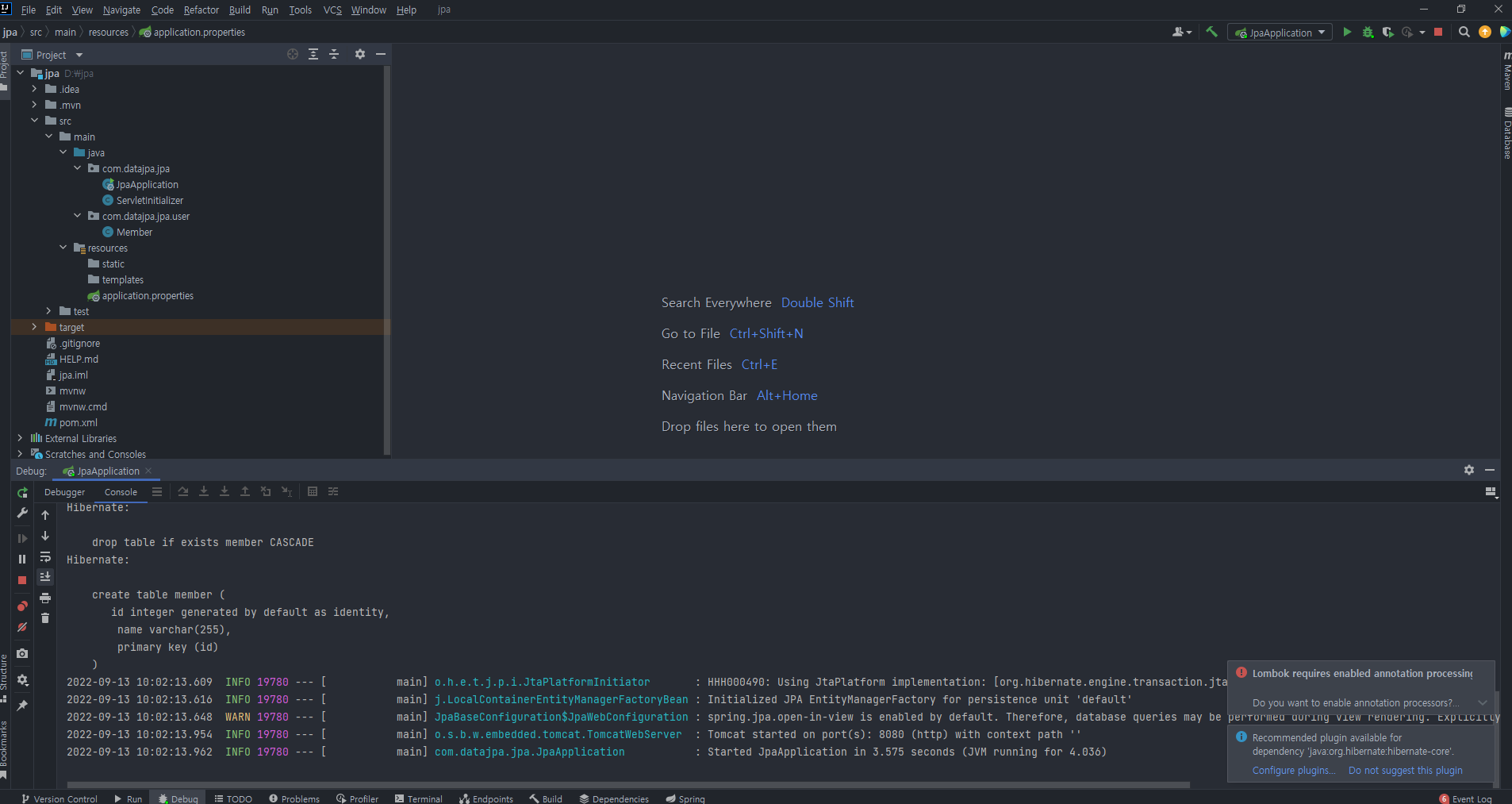Click the console horizontal scrollbar
The height and width of the screenshot is (804, 1512).
coord(627,785)
